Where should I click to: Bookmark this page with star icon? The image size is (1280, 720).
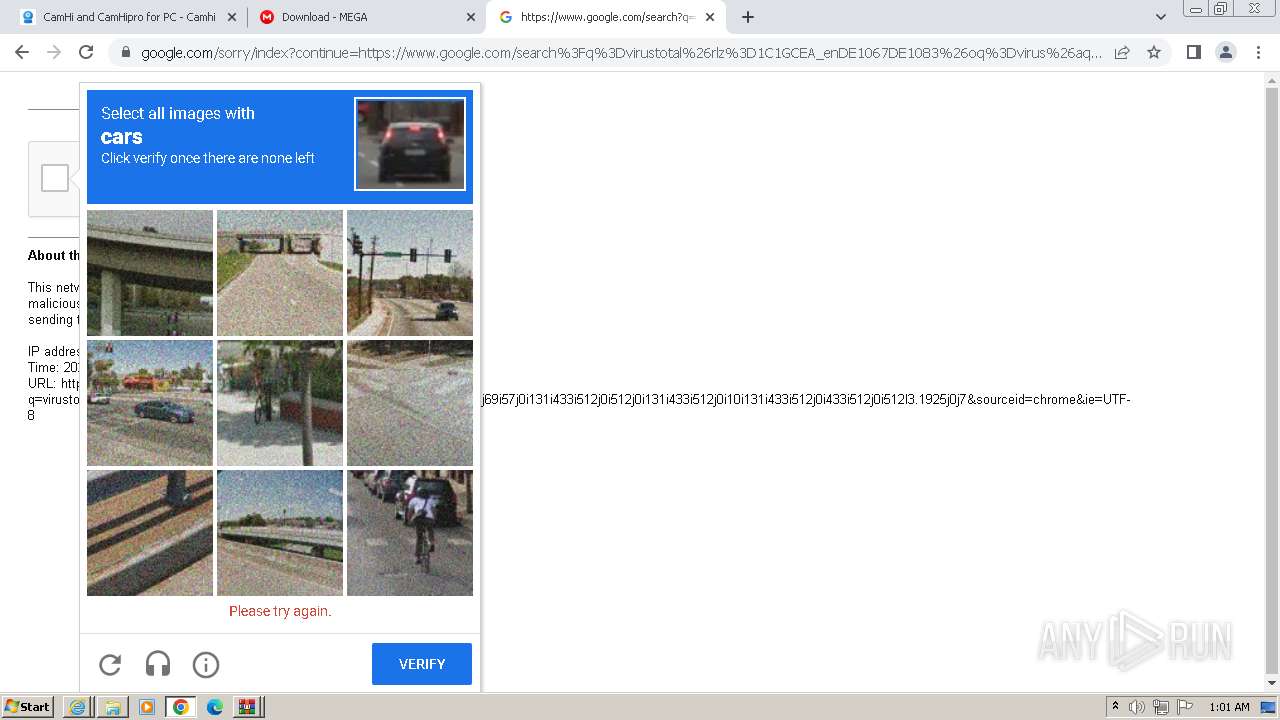pyautogui.click(x=1154, y=52)
